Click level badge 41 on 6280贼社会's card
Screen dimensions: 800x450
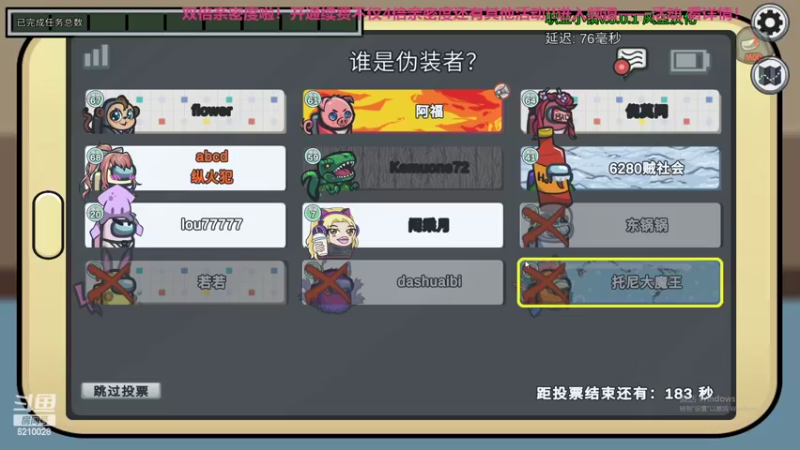[530, 157]
